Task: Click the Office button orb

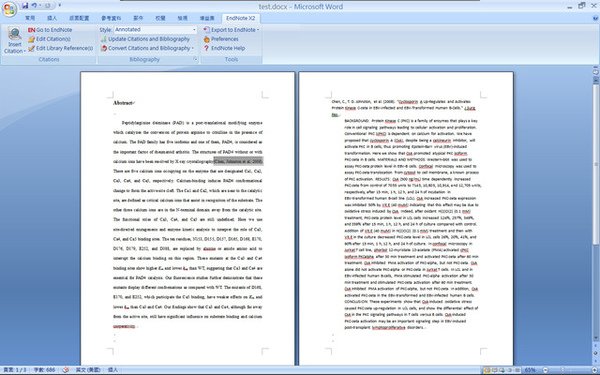Action: (x=9, y=9)
